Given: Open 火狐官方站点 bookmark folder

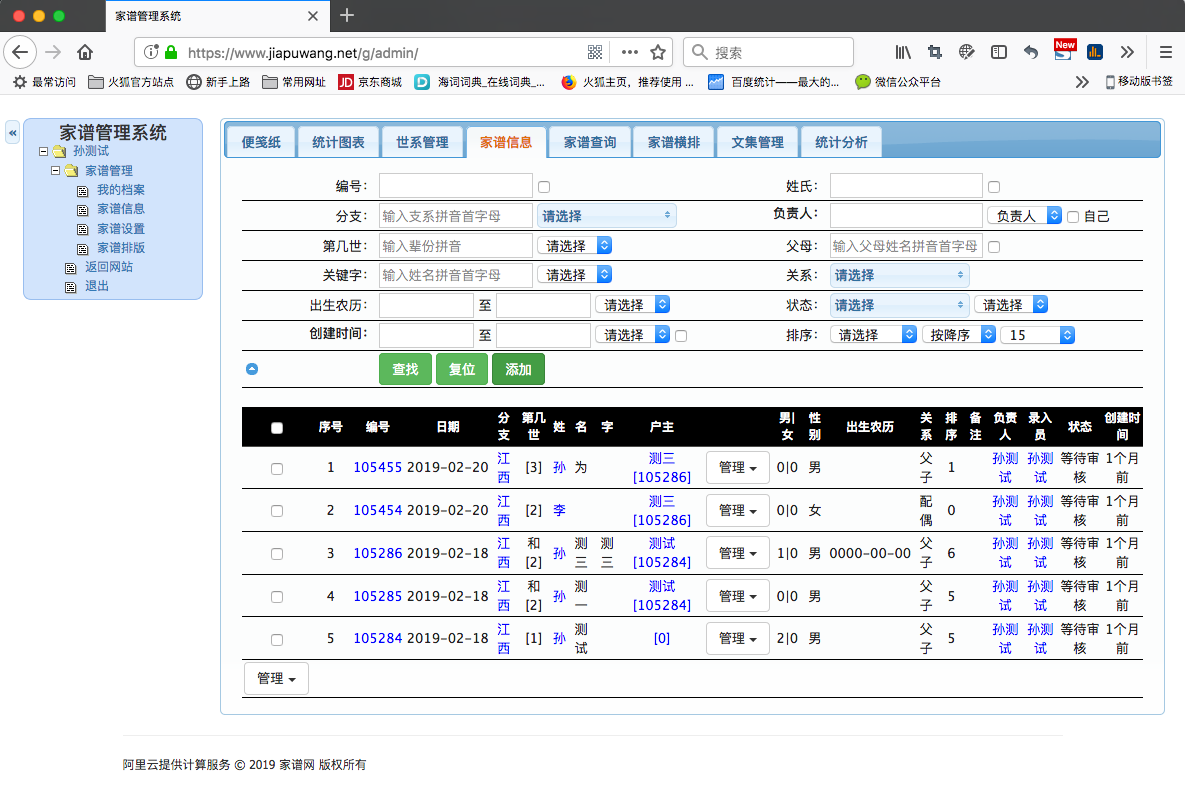Looking at the screenshot, I should coord(131,82).
